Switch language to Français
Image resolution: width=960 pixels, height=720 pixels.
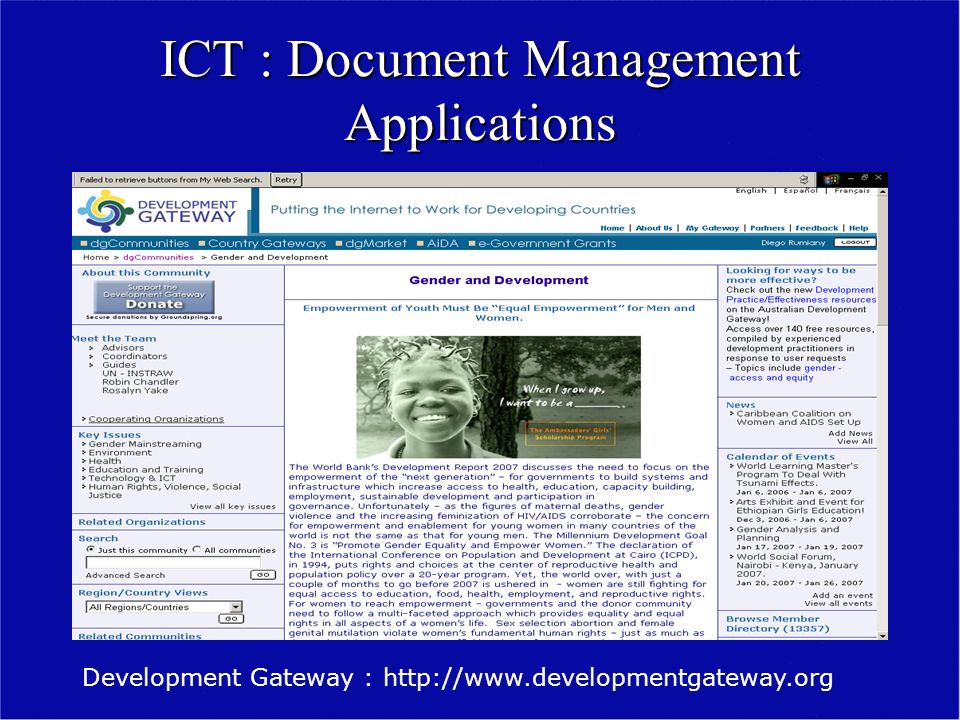(x=852, y=190)
